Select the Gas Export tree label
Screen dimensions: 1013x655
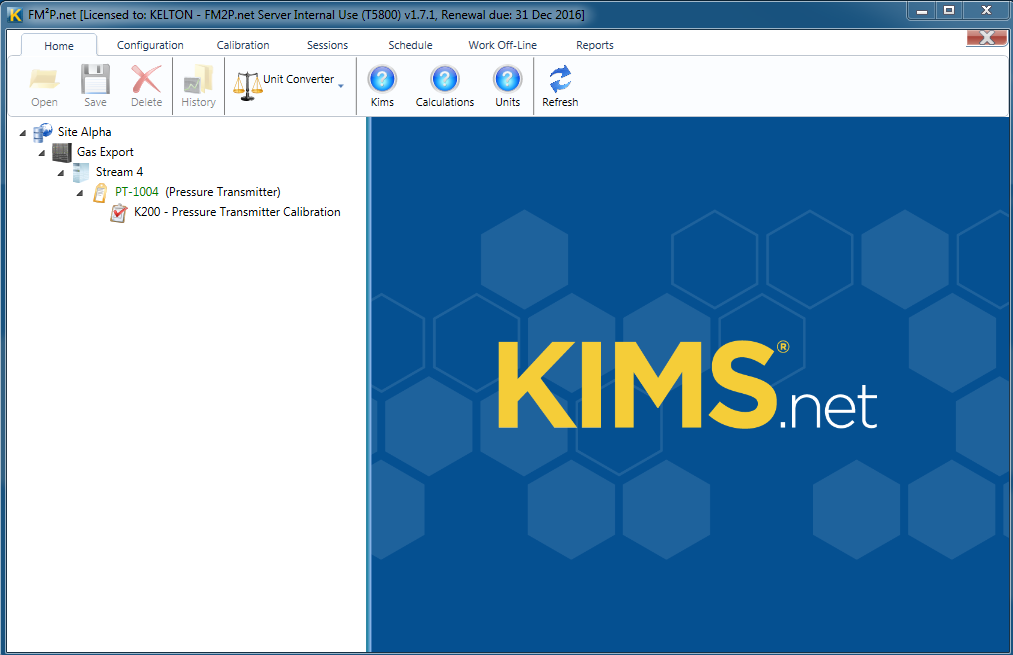point(105,152)
